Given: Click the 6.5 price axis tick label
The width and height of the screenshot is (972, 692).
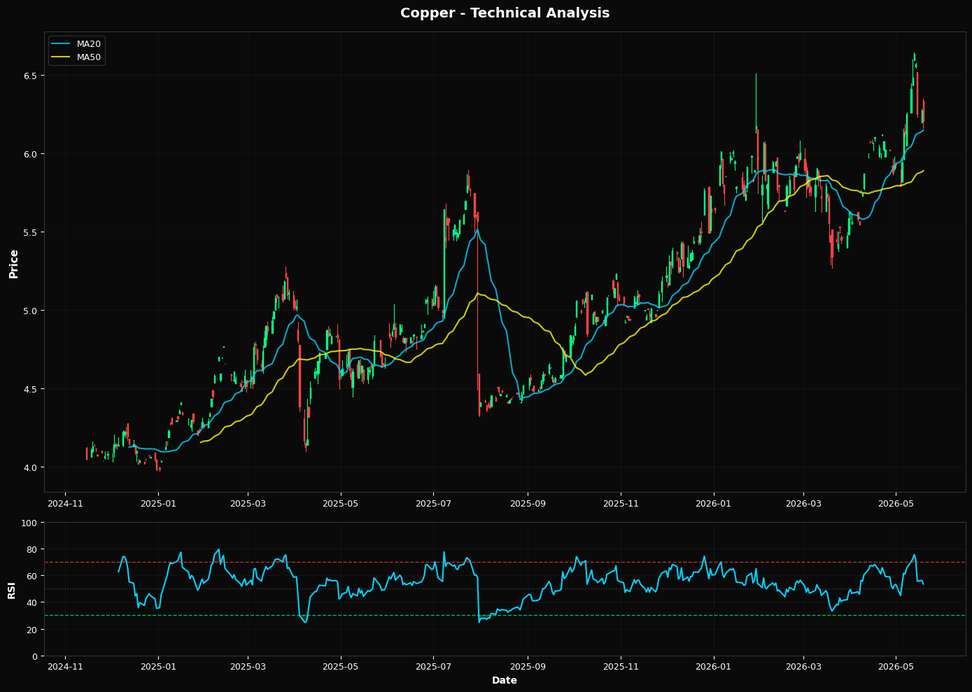Looking at the screenshot, I should pos(32,76).
